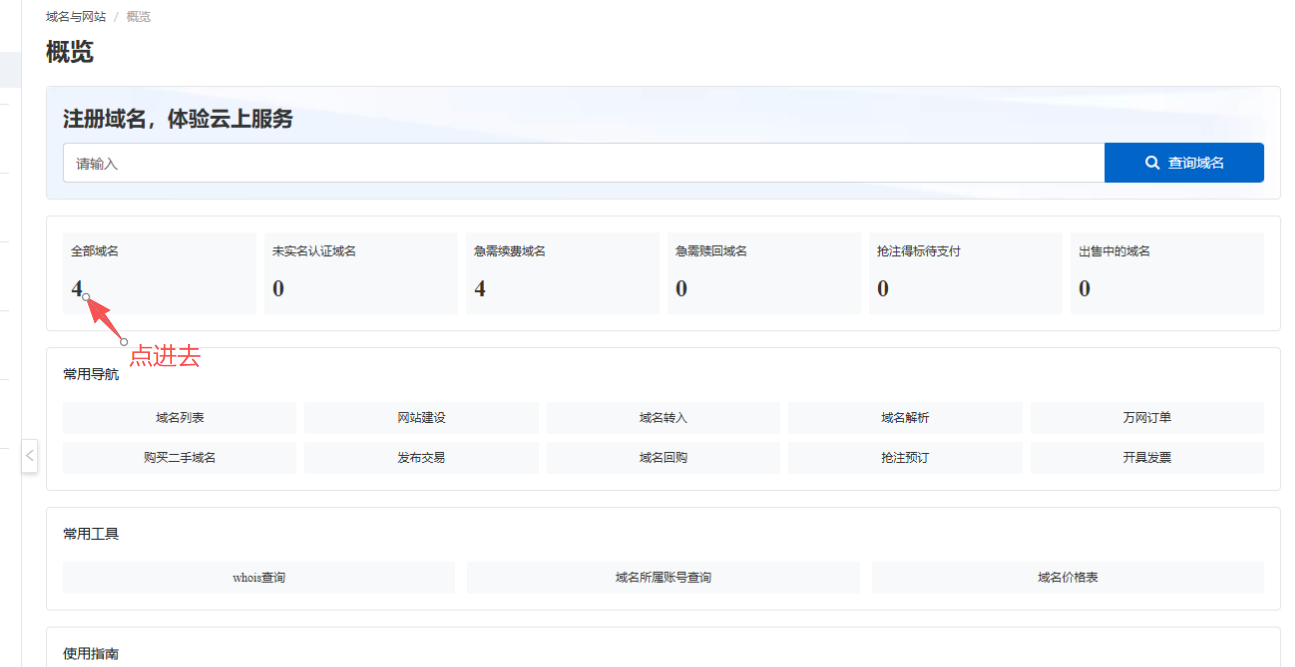Go to 购买二手域名
This screenshot has height=667, width=1295.
(179, 458)
